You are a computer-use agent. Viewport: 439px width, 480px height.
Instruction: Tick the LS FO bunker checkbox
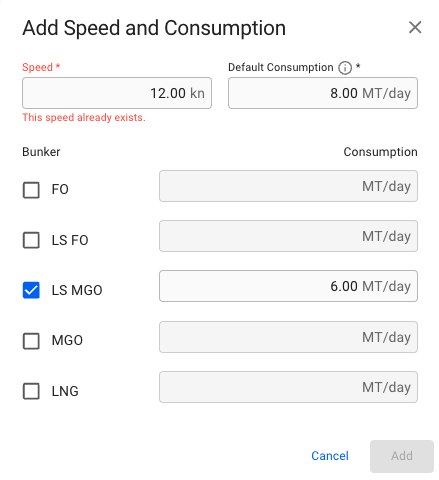click(x=31, y=240)
